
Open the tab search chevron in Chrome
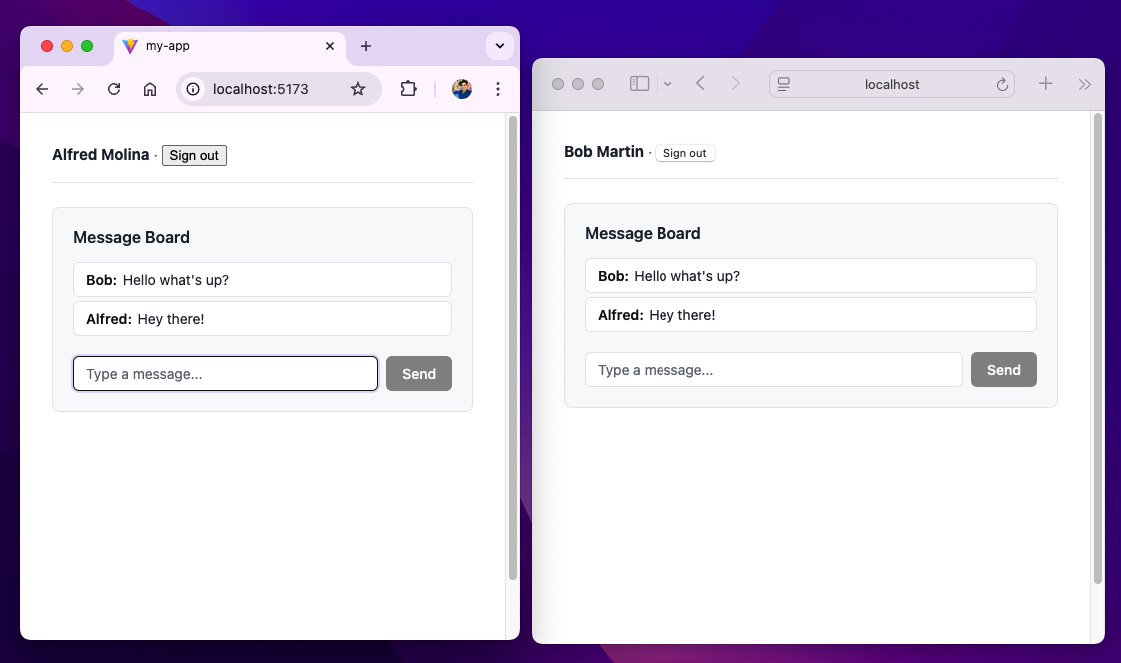[499, 46]
